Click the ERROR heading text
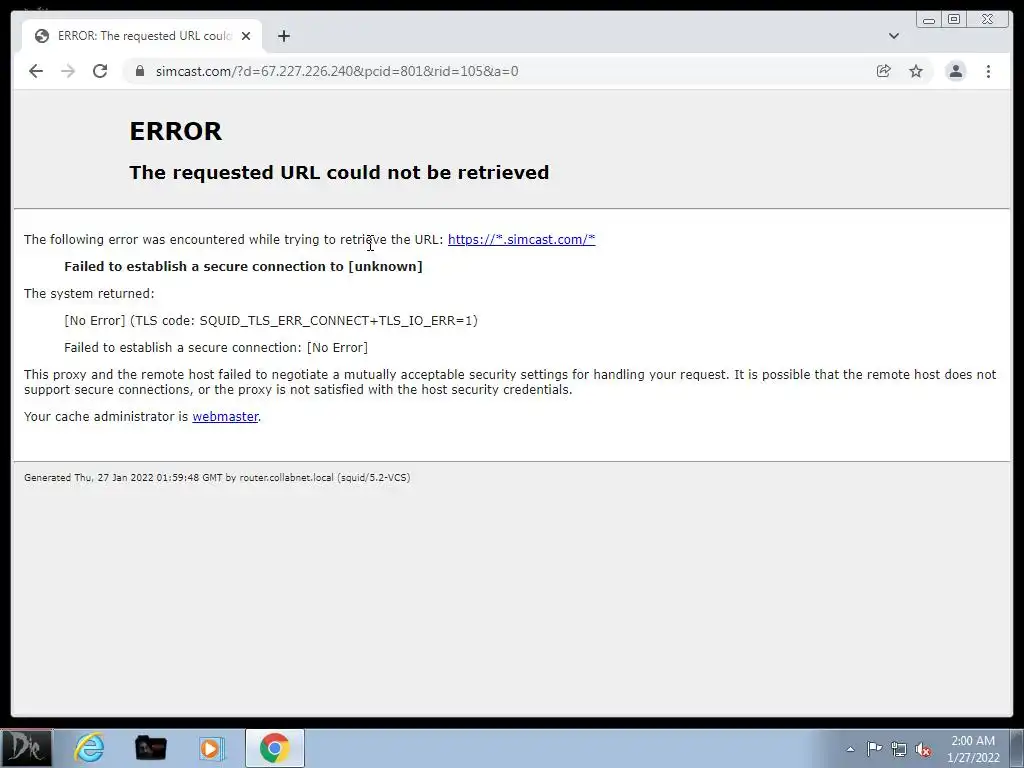This screenshot has width=1024, height=768. coord(176,131)
